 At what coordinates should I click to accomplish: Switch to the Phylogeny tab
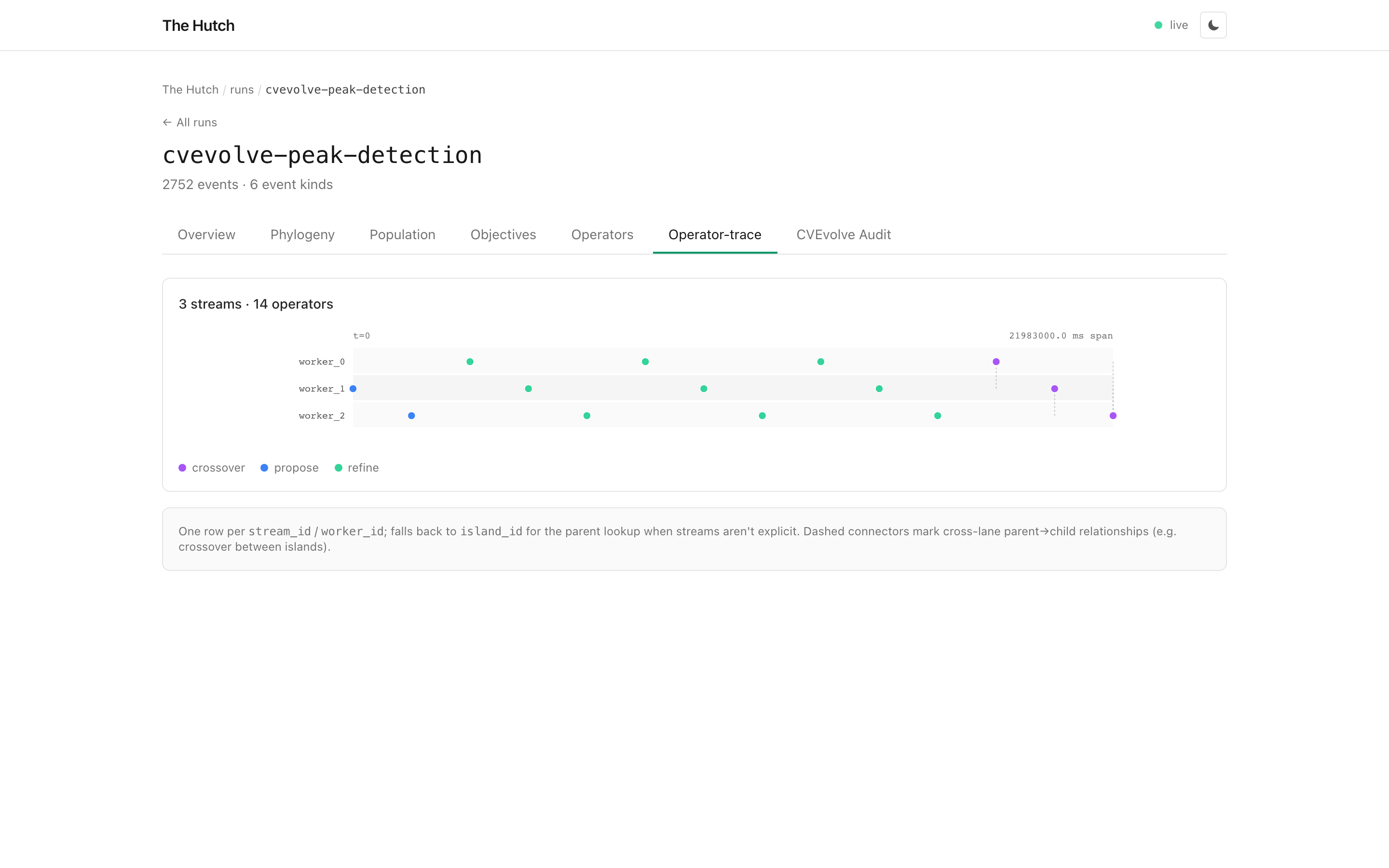[302, 235]
